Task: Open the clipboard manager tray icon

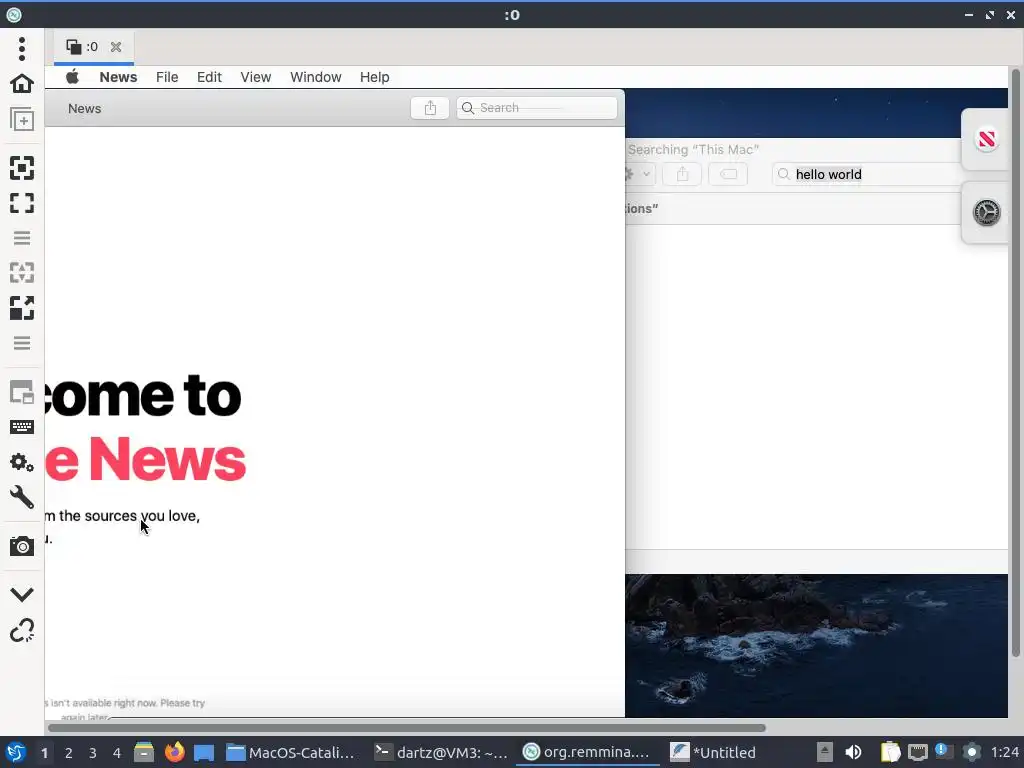Action: 889,752
